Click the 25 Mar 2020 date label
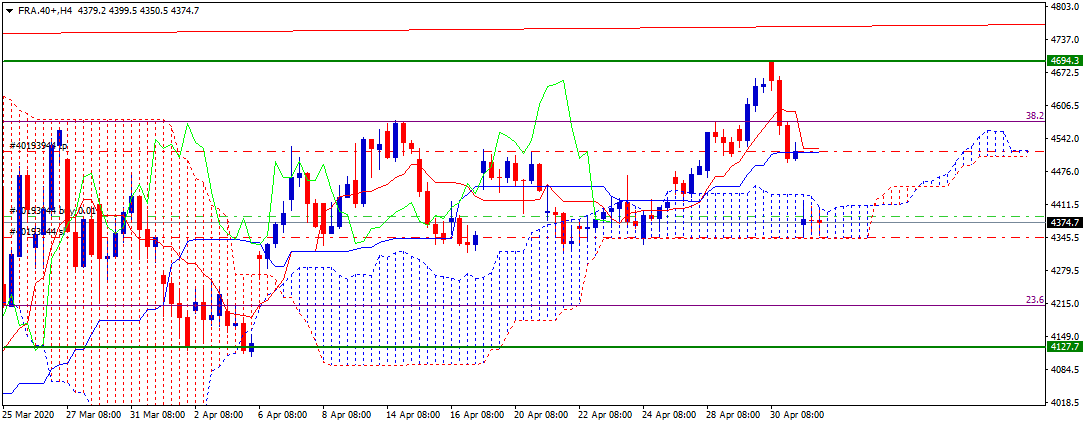 click(28, 416)
